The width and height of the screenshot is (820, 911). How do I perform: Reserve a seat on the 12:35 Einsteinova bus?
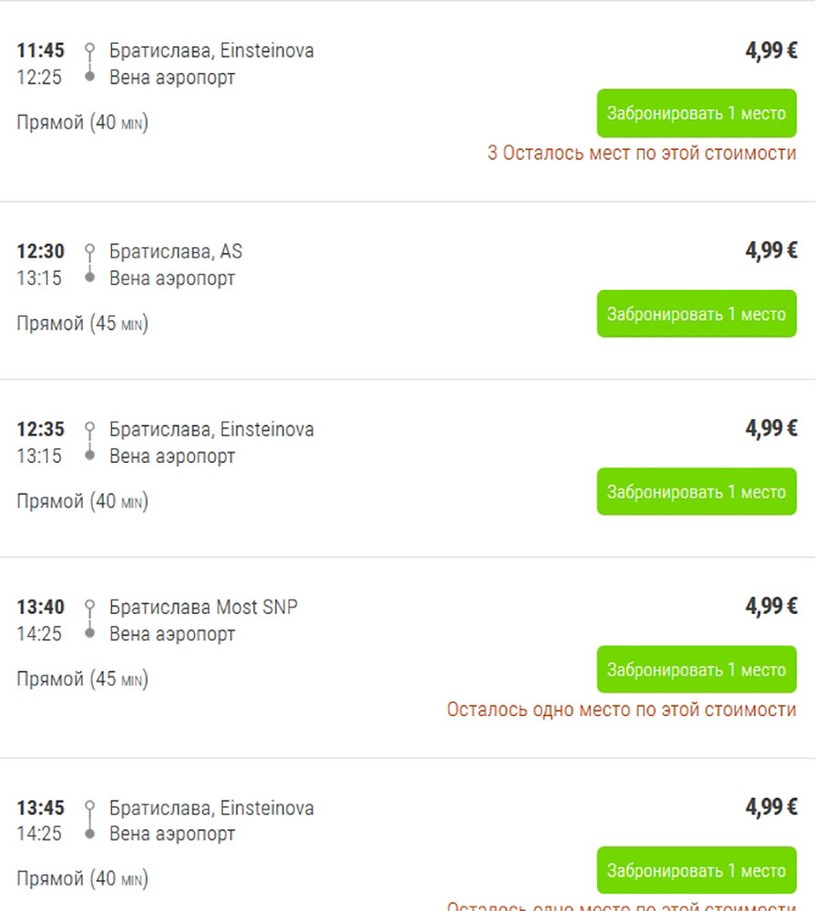tap(696, 492)
